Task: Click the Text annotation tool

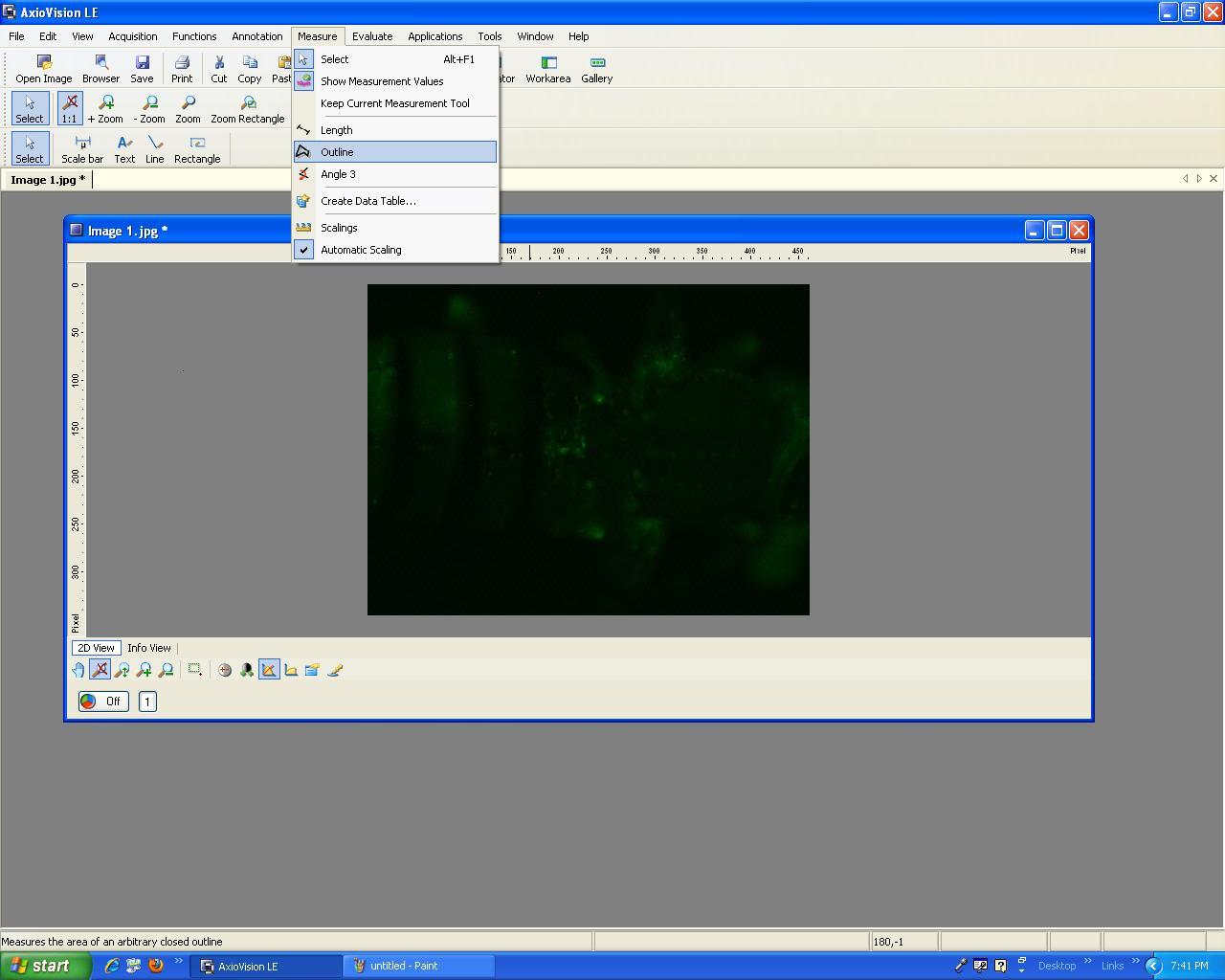Action: click(124, 149)
